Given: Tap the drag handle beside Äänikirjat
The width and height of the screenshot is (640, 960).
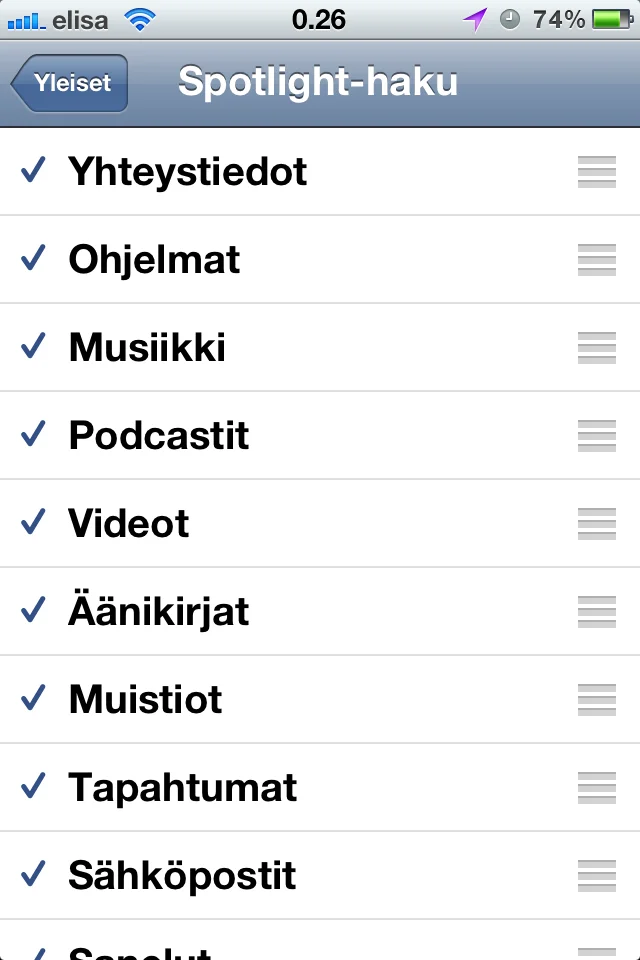Looking at the screenshot, I should coord(596,612).
